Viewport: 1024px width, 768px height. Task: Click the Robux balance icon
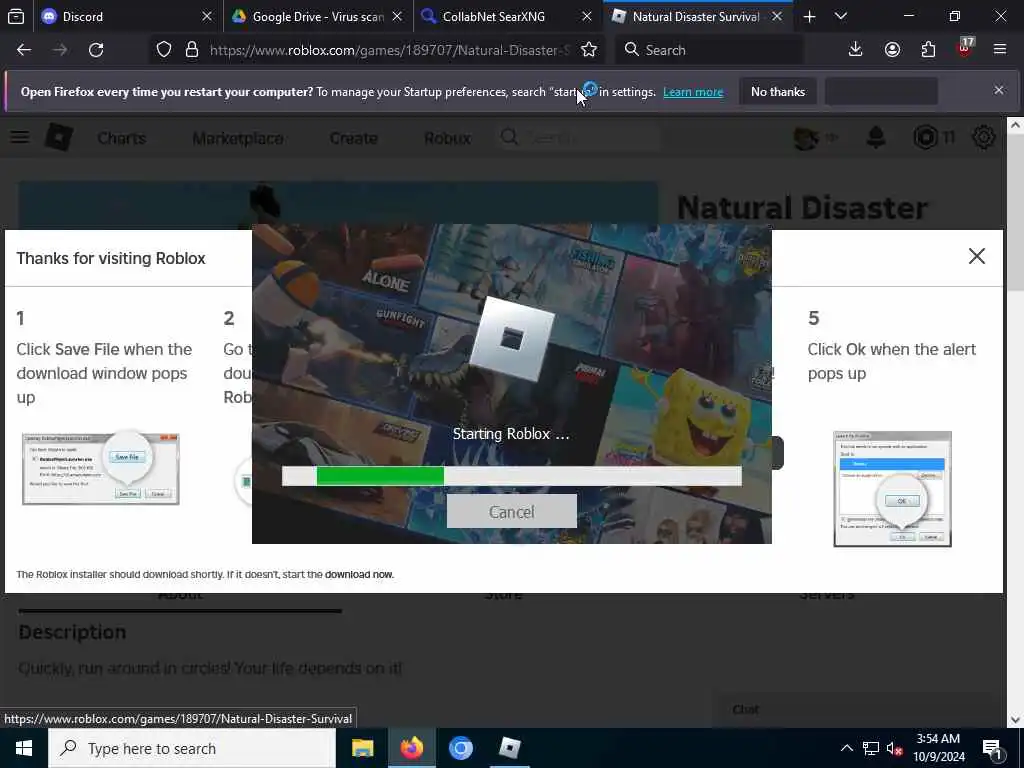(x=925, y=138)
